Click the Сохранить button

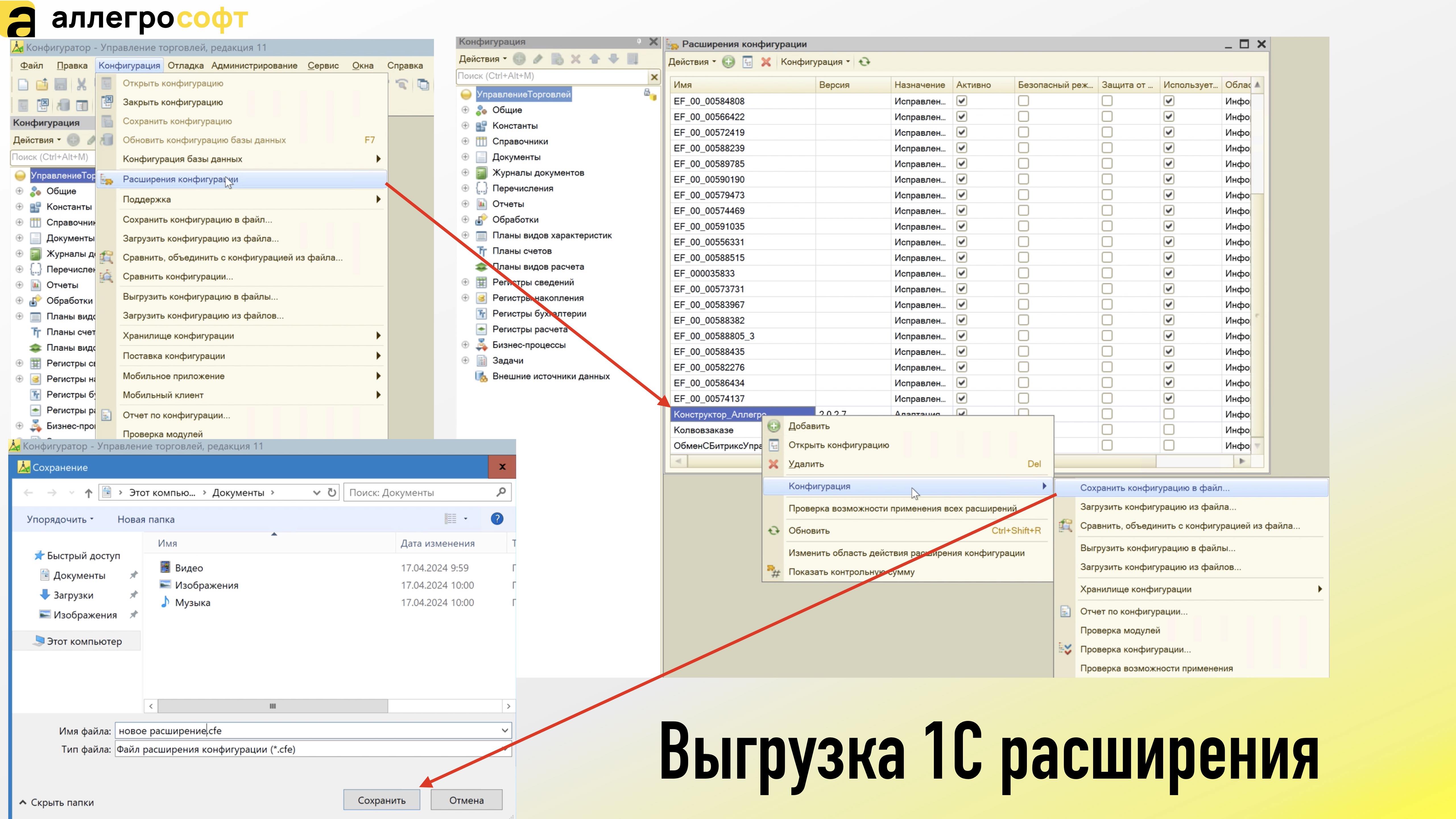[382, 800]
